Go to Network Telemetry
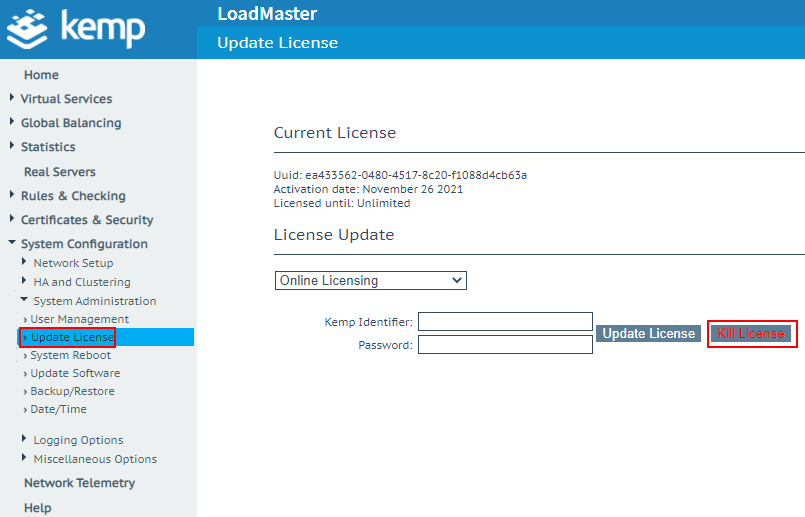Image resolution: width=805 pixels, height=517 pixels. pyautogui.click(x=80, y=483)
